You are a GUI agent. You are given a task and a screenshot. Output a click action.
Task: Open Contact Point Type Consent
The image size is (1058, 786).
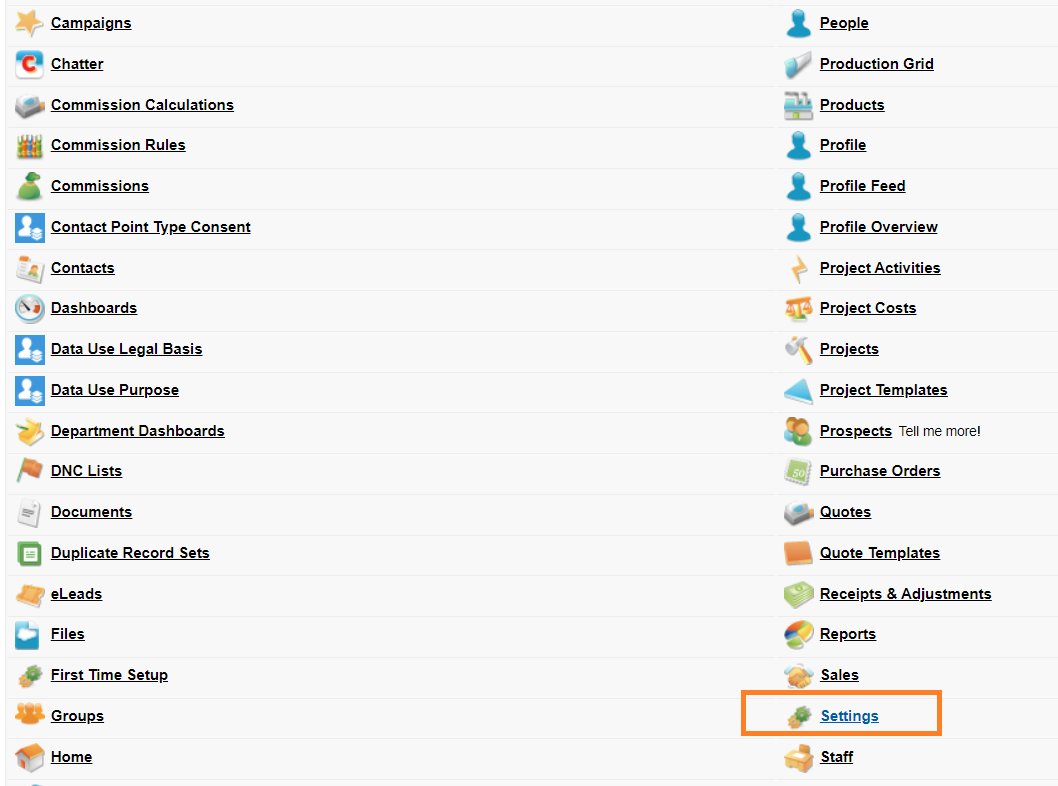[150, 227]
